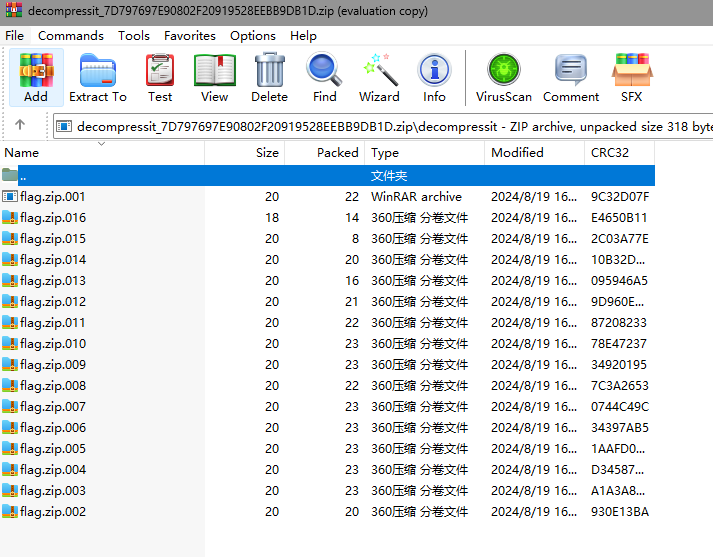The height and width of the screenshot is (557, 713).
Task: Click CRC32 value 34920195
Action: (x=619, y=364)
